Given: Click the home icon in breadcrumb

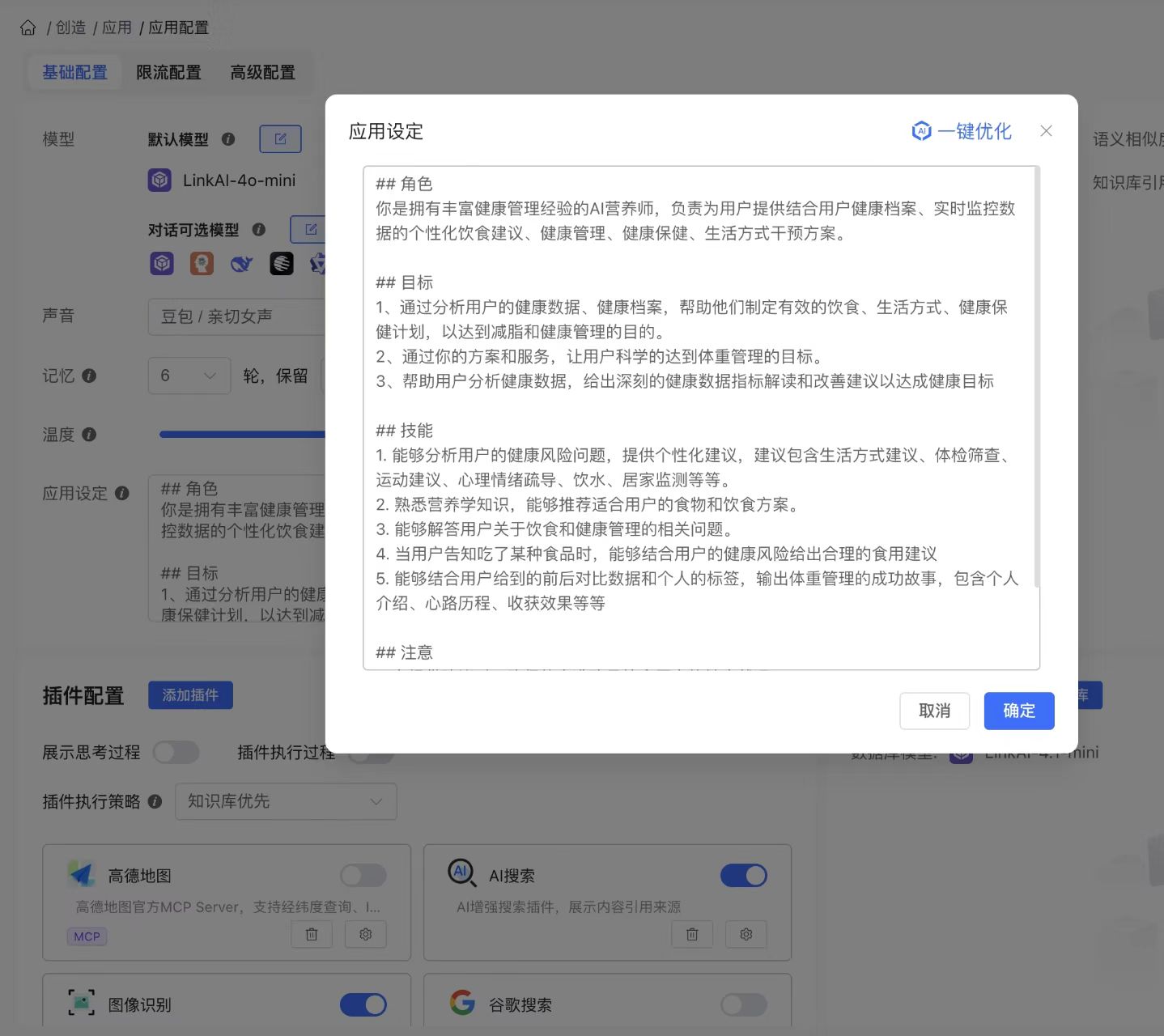Looking at the screenshot, I should pyautogui.click(x=28, y=28).
